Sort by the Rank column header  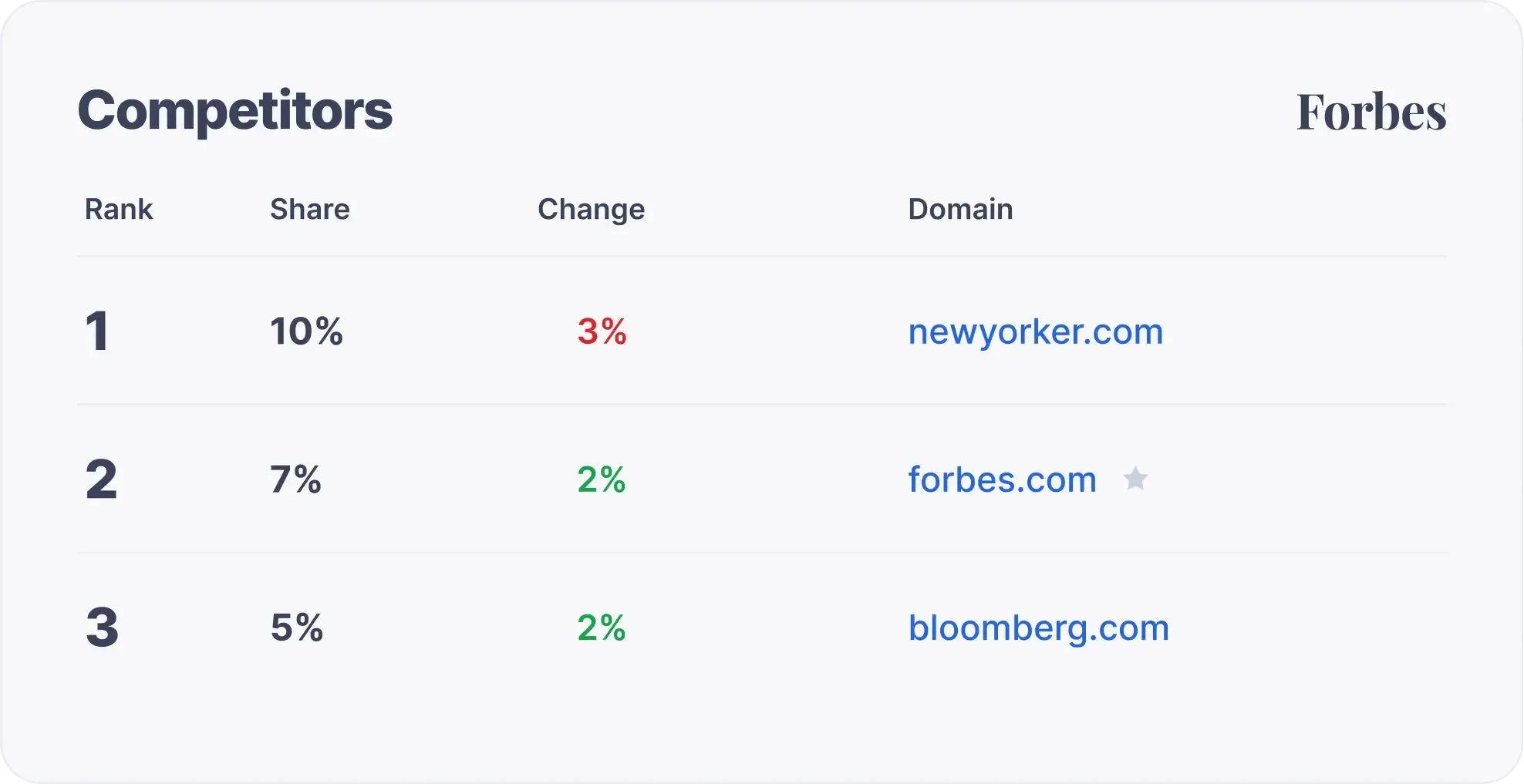tap(119, 209)
